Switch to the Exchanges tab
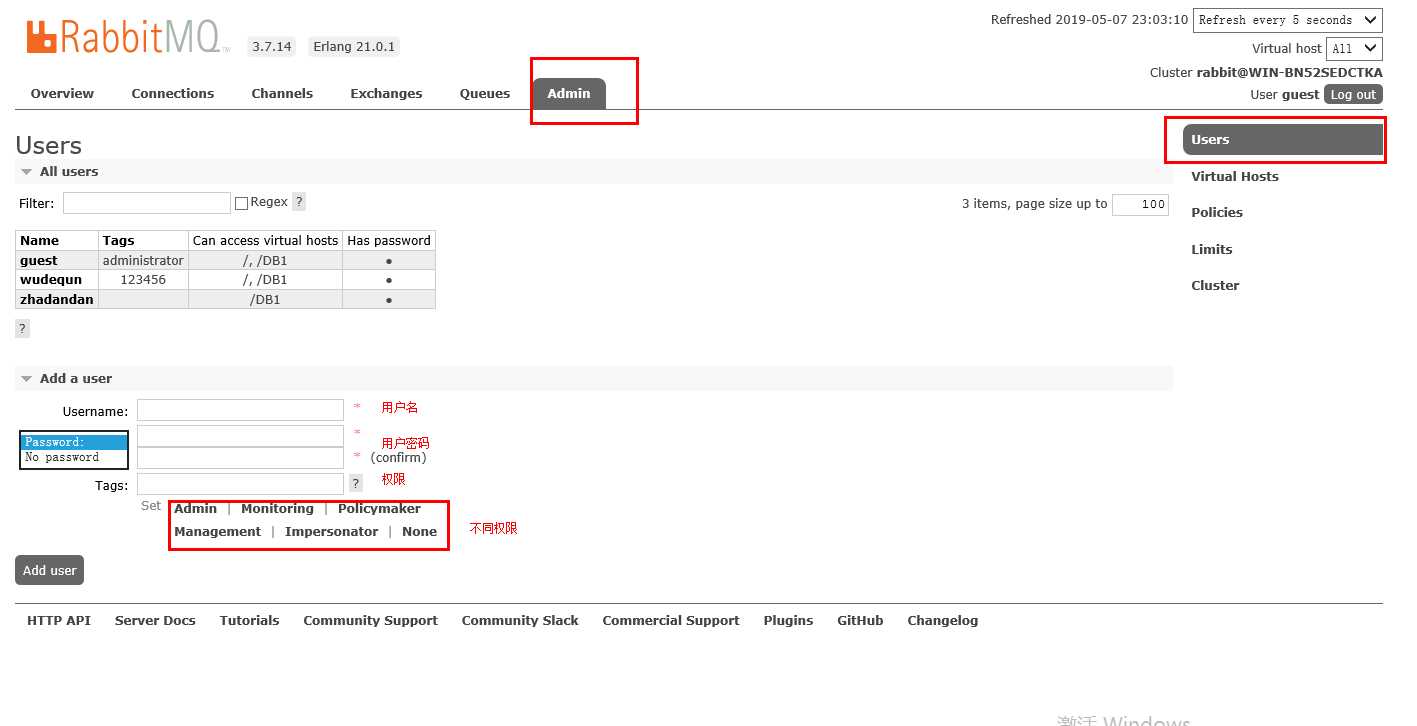Screen dimensions: 1417x726 (386, 94)
